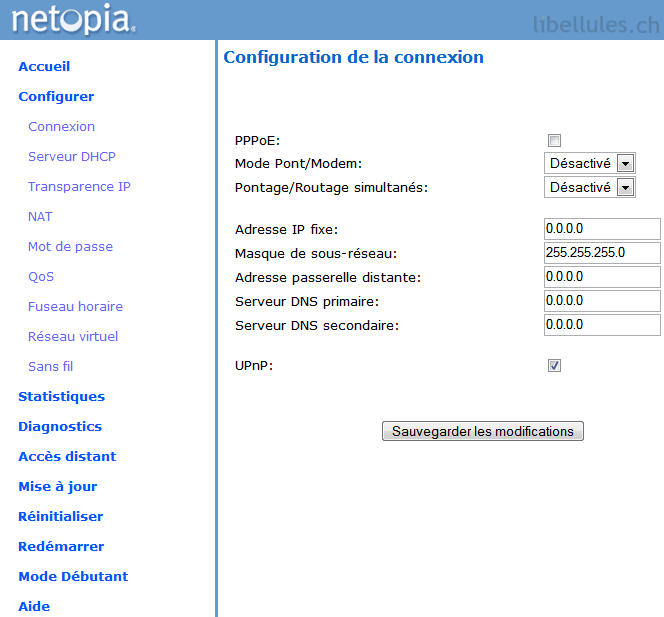
Task: Open QoS settings
Action: tap(41, 277)
